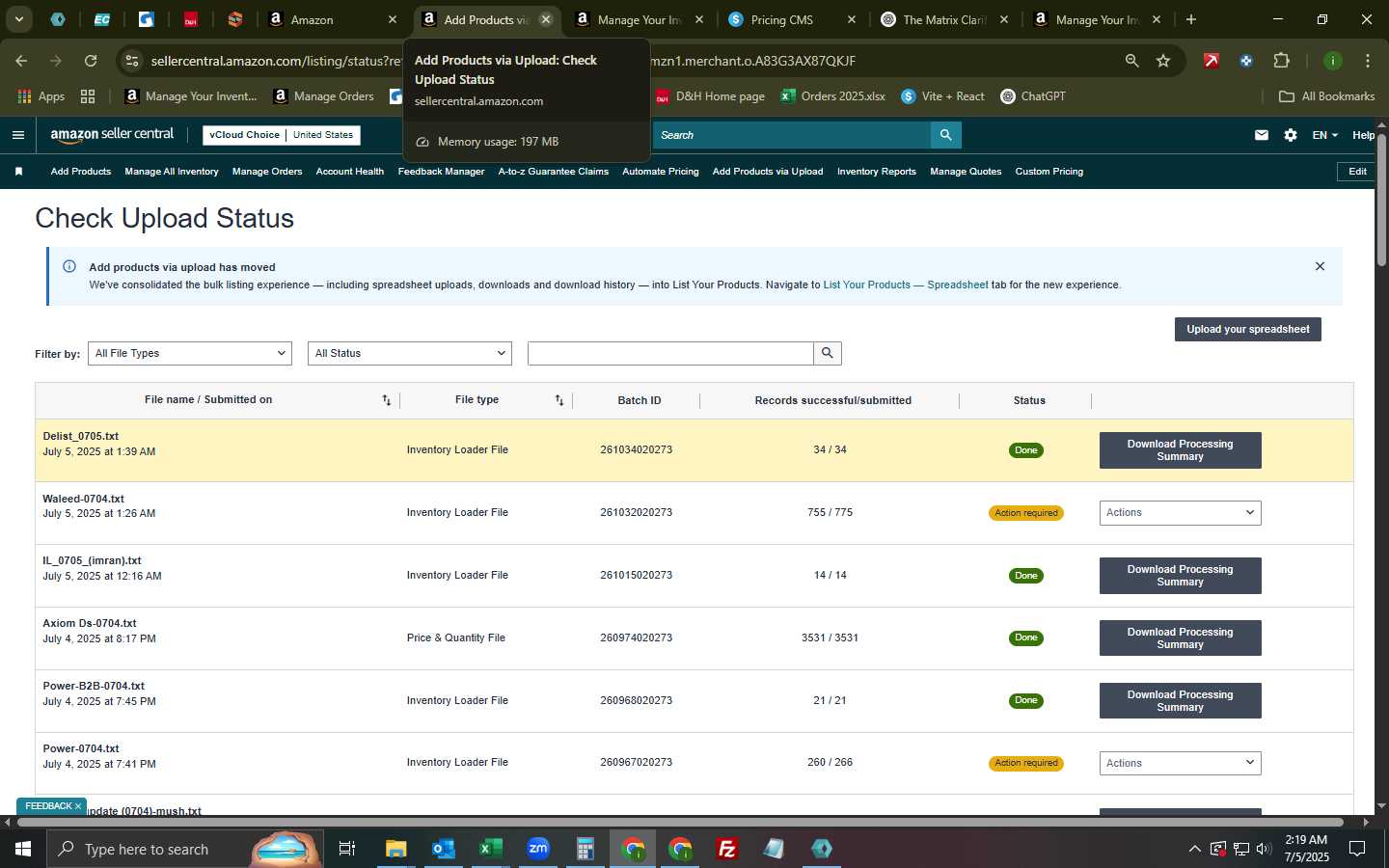Viewport: 1389px width, 868px height.
Task: Open Actions dropdown for Power-0704.txt
Action: tap(1180, 763)
